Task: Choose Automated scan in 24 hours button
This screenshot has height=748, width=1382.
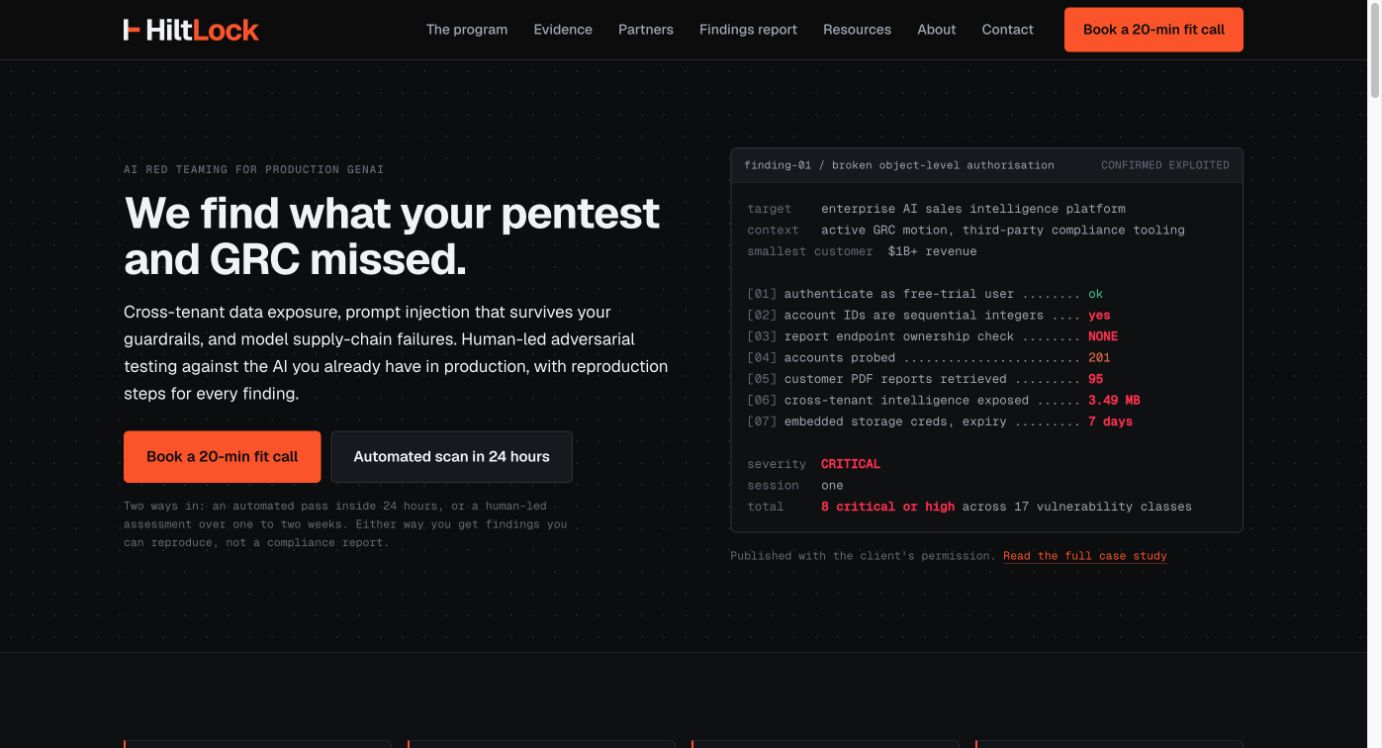Action: pos(452,457)
